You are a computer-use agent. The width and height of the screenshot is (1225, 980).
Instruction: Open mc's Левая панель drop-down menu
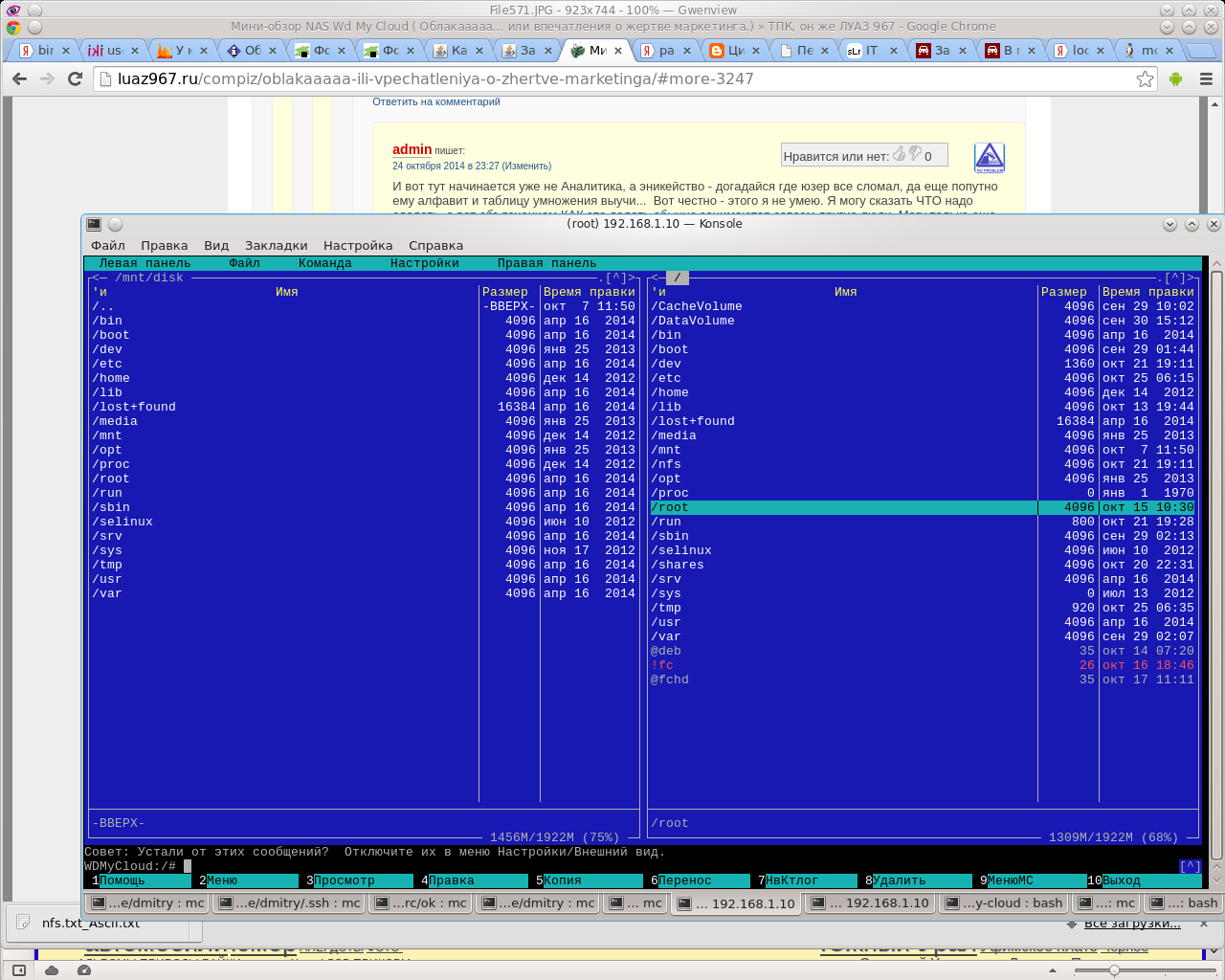pos(145,263)
